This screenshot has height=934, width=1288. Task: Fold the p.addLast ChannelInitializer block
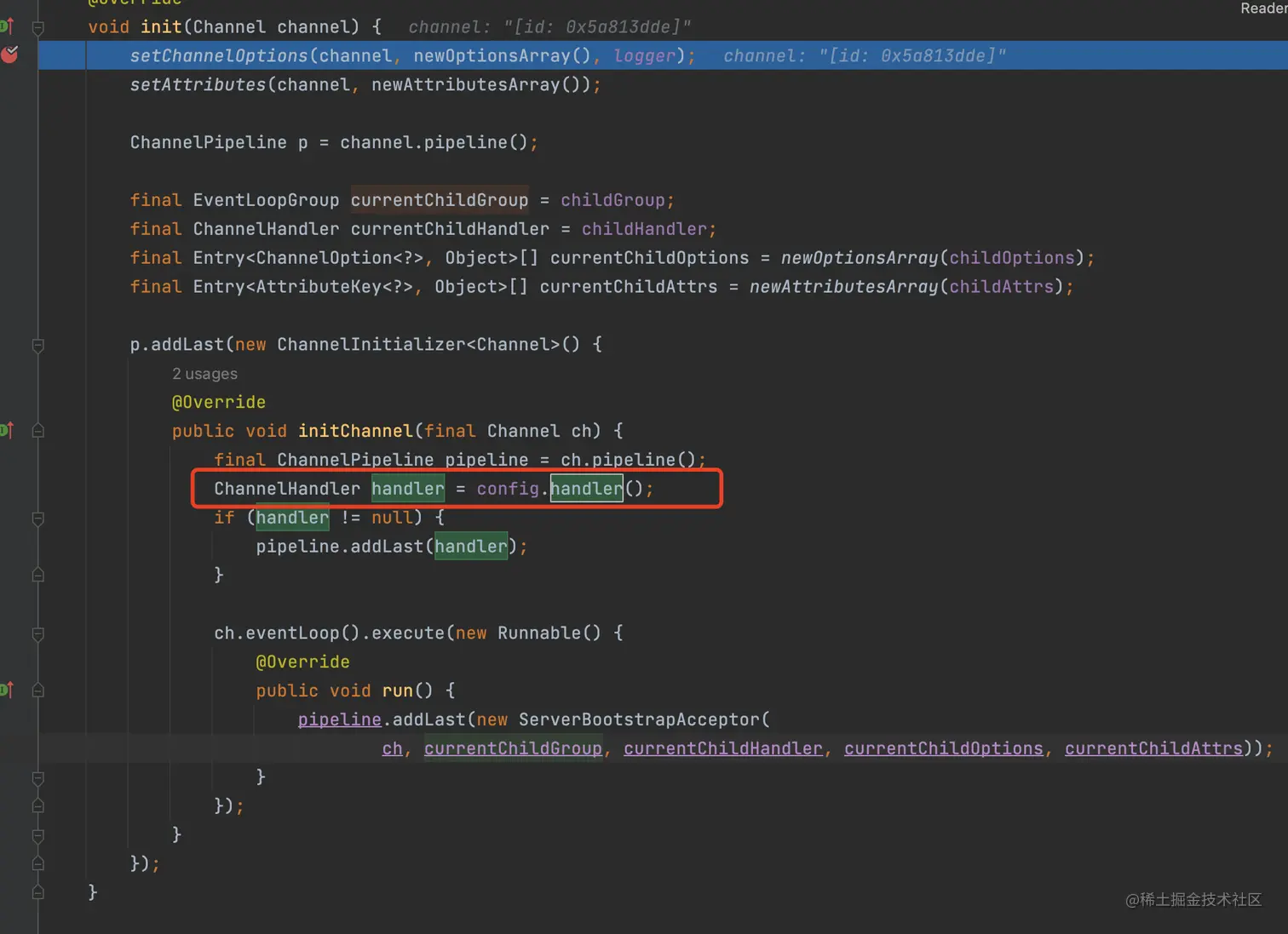click(37, 345)
